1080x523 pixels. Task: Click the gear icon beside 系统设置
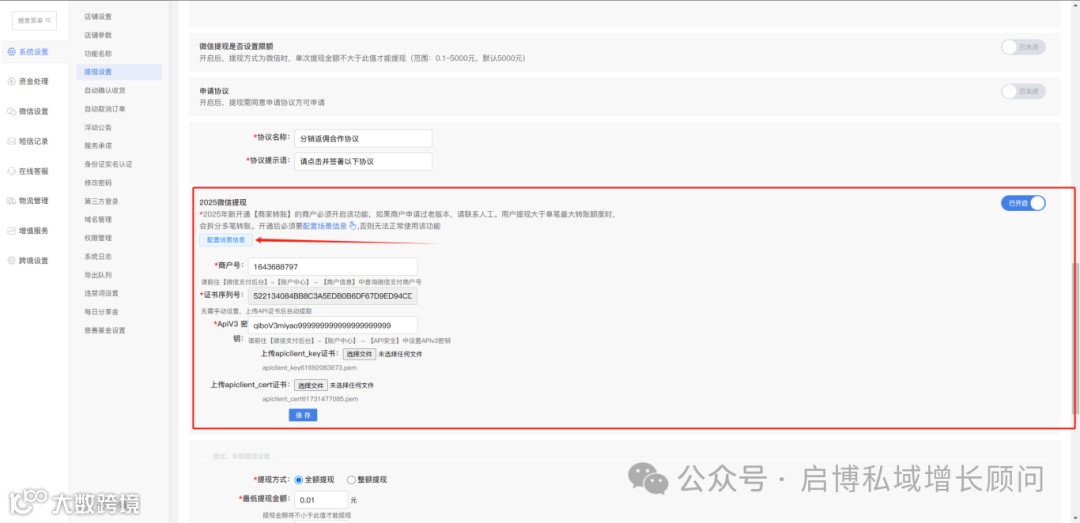click(11, 52)
